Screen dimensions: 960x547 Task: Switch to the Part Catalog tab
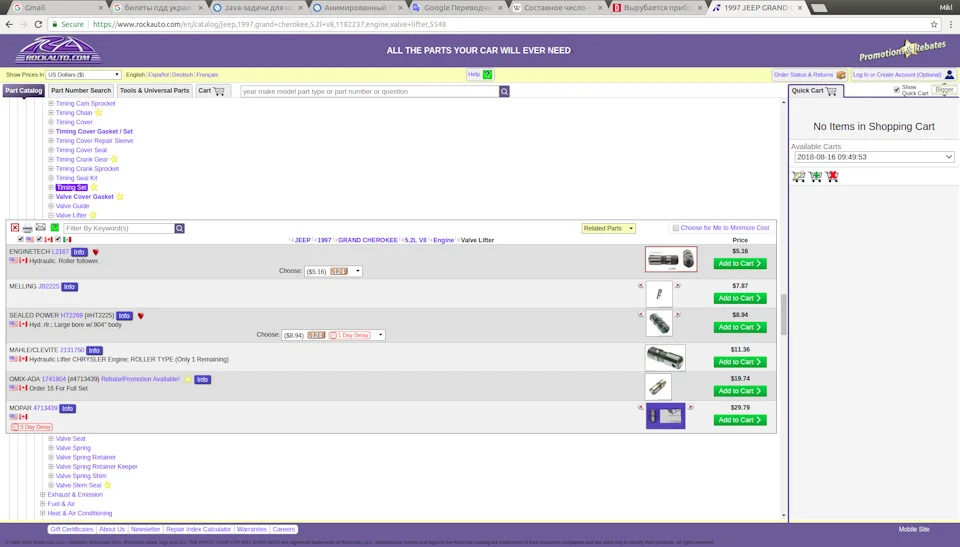coord(23,91)
